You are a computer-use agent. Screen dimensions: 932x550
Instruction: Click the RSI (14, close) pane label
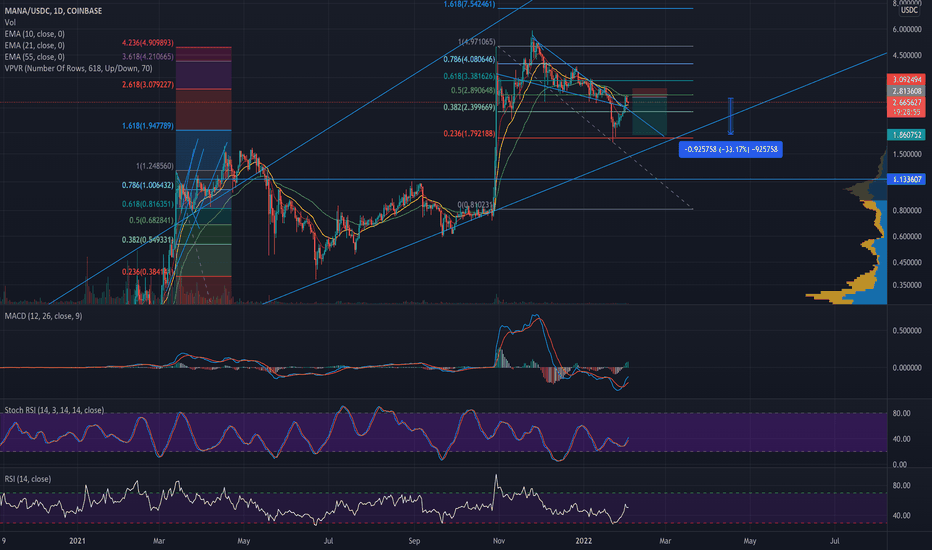pyautogui.click(x=28, y=479)
